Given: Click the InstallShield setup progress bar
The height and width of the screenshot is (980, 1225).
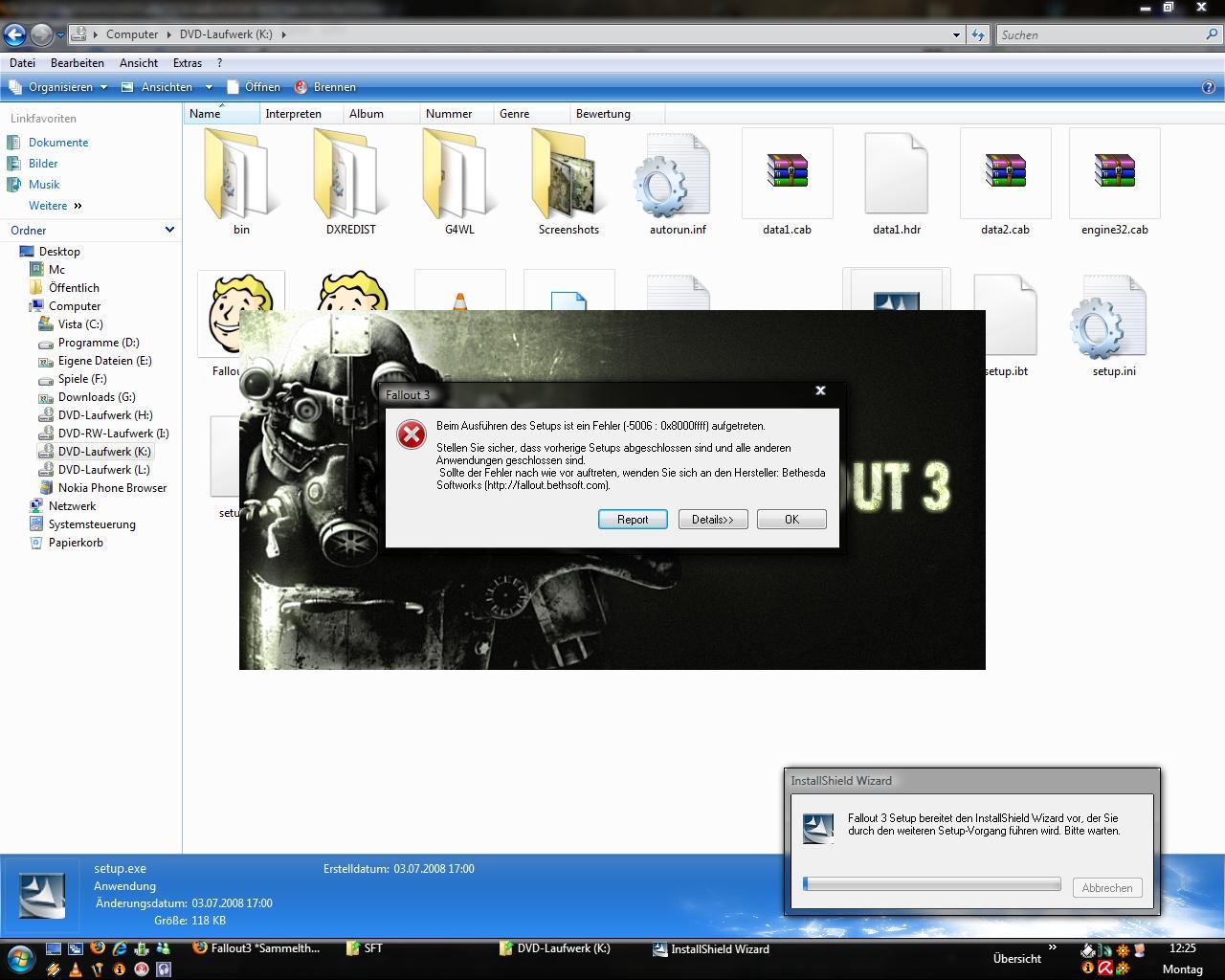Looking at the screenshot, I should click(932, 884).
